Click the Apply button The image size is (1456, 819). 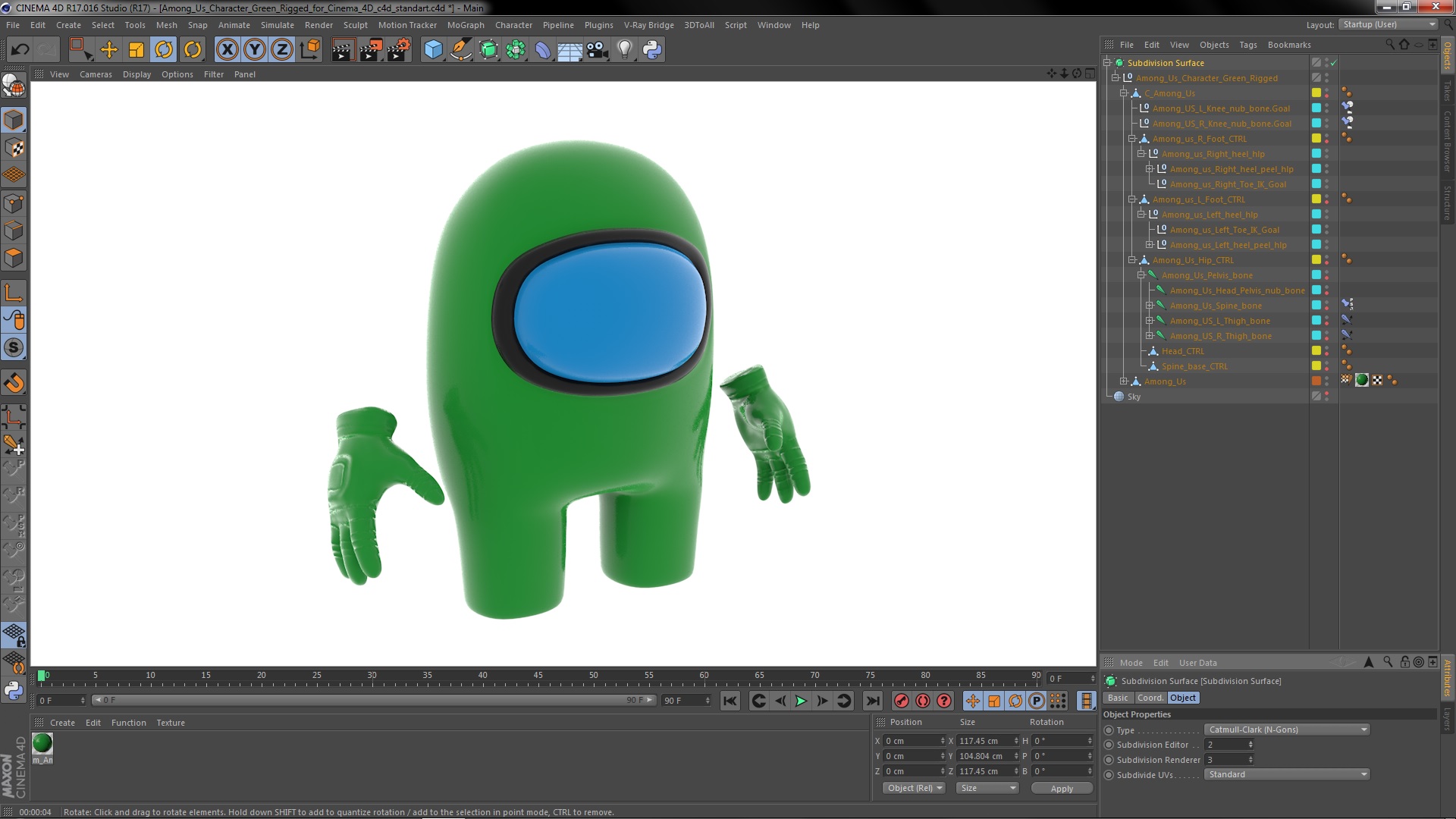[1062, 789]
